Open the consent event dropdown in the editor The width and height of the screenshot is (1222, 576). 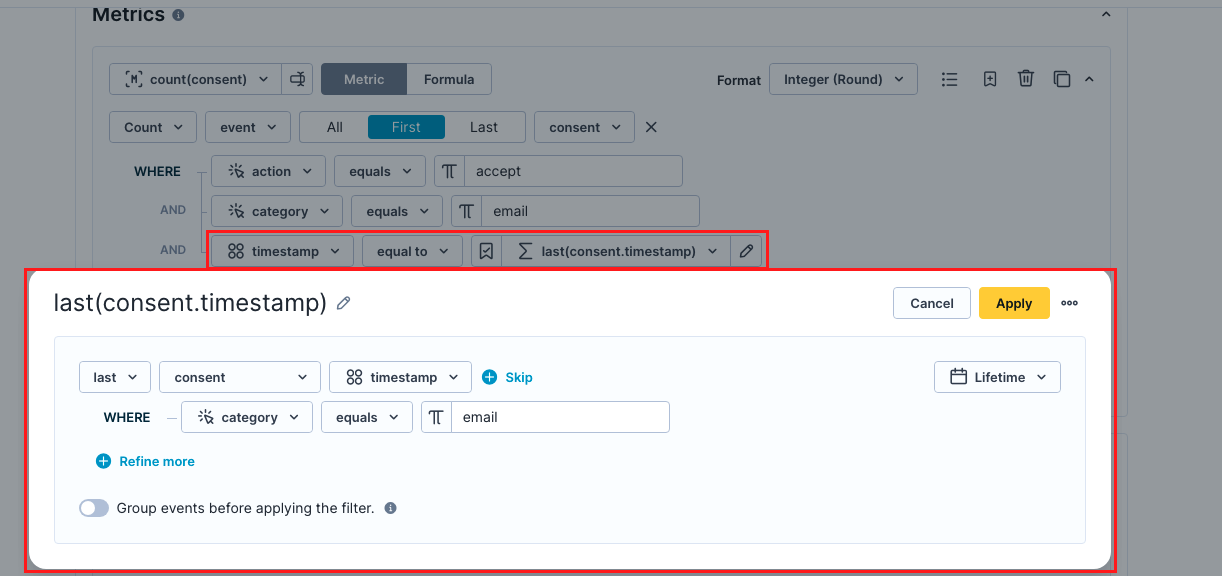pos(240,377)
